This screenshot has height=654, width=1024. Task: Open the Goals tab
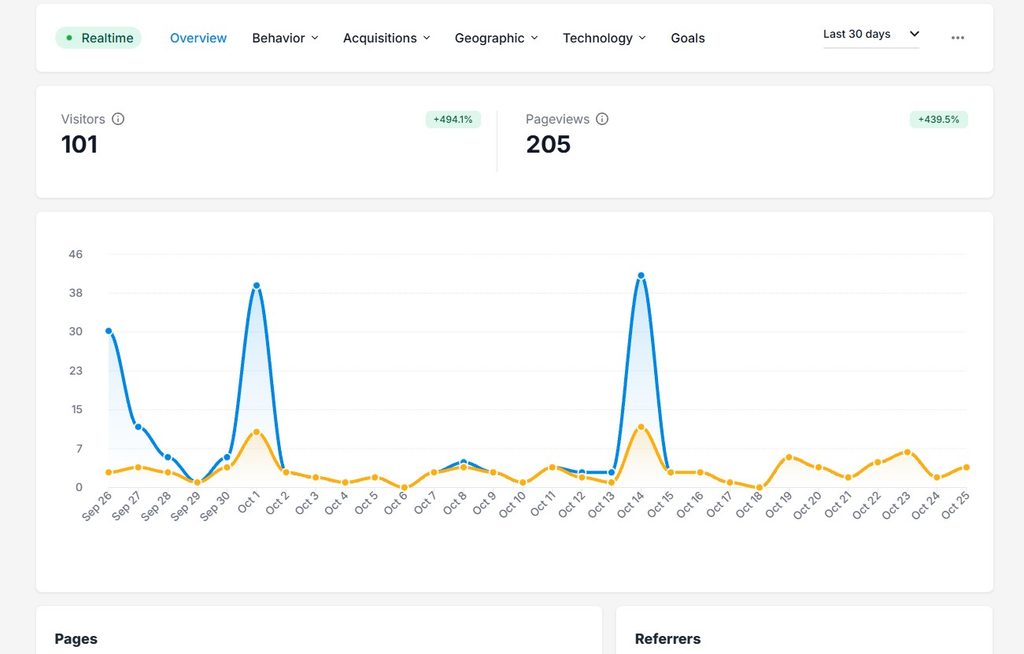[x=688, y=38]
